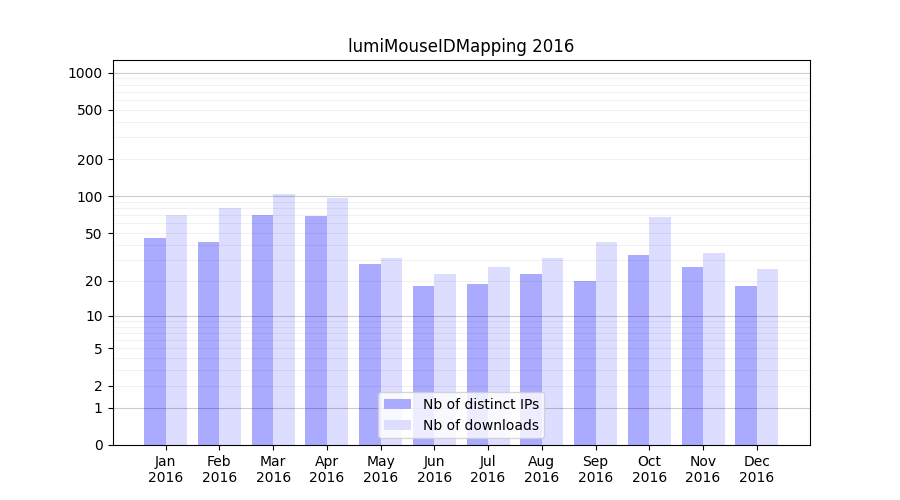Image resolution: width=900 pixels, height=500 pixels.
Task: Select the Oct 2016 downloads bar
Action: 660,331
